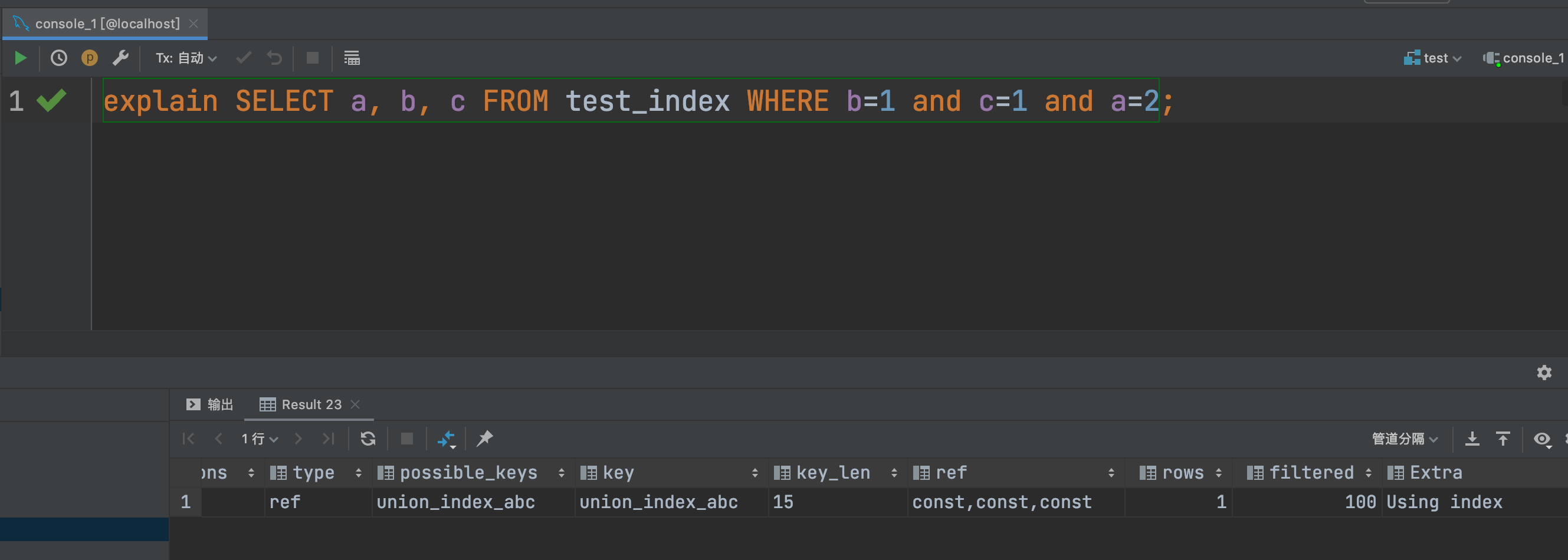Go to next page of results
The width and height of the screenshot is (1568, 560).
pyautogui.click(x=298, y=439)
